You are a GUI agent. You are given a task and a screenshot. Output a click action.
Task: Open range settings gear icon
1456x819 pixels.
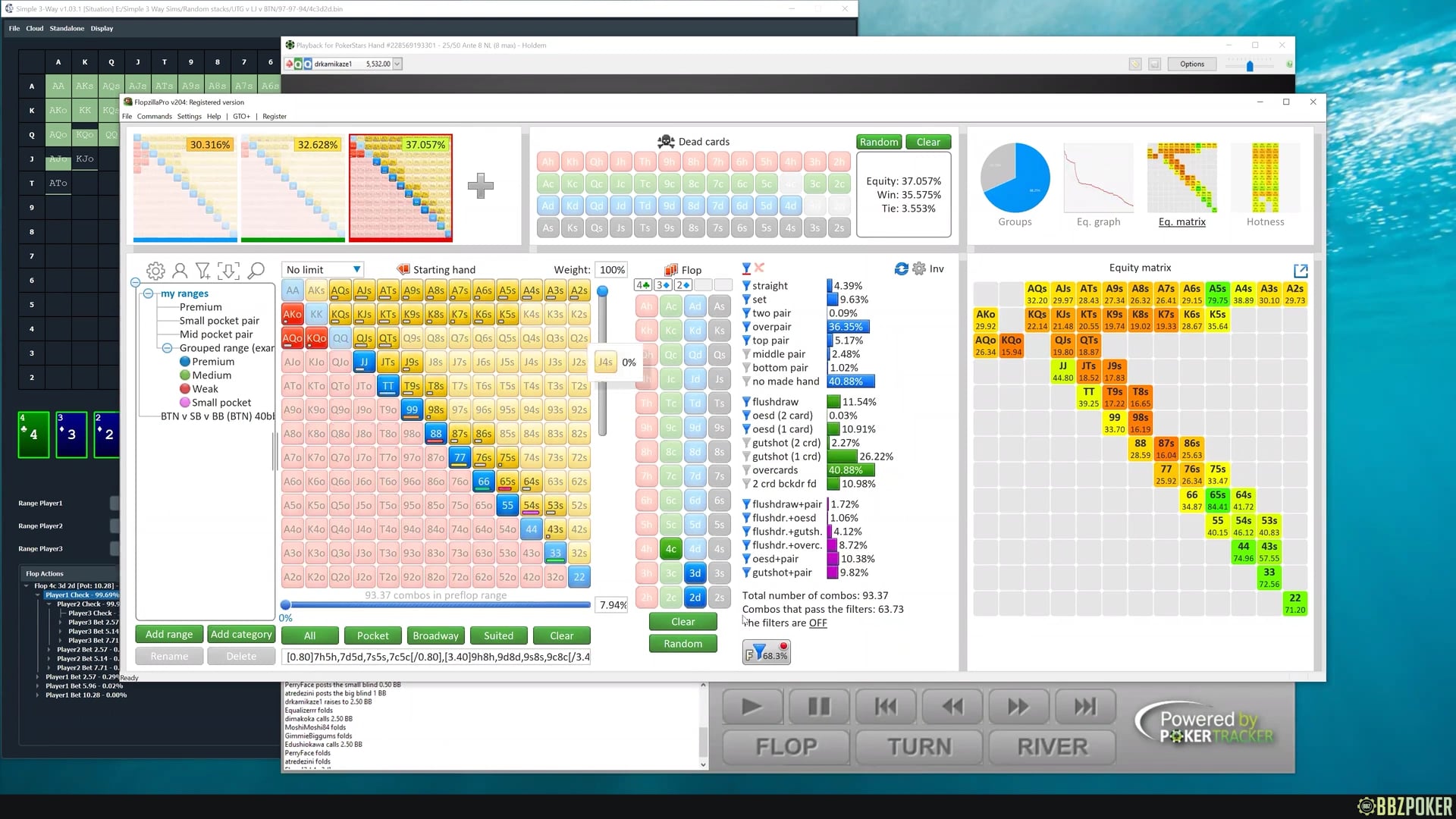point(155,270)
